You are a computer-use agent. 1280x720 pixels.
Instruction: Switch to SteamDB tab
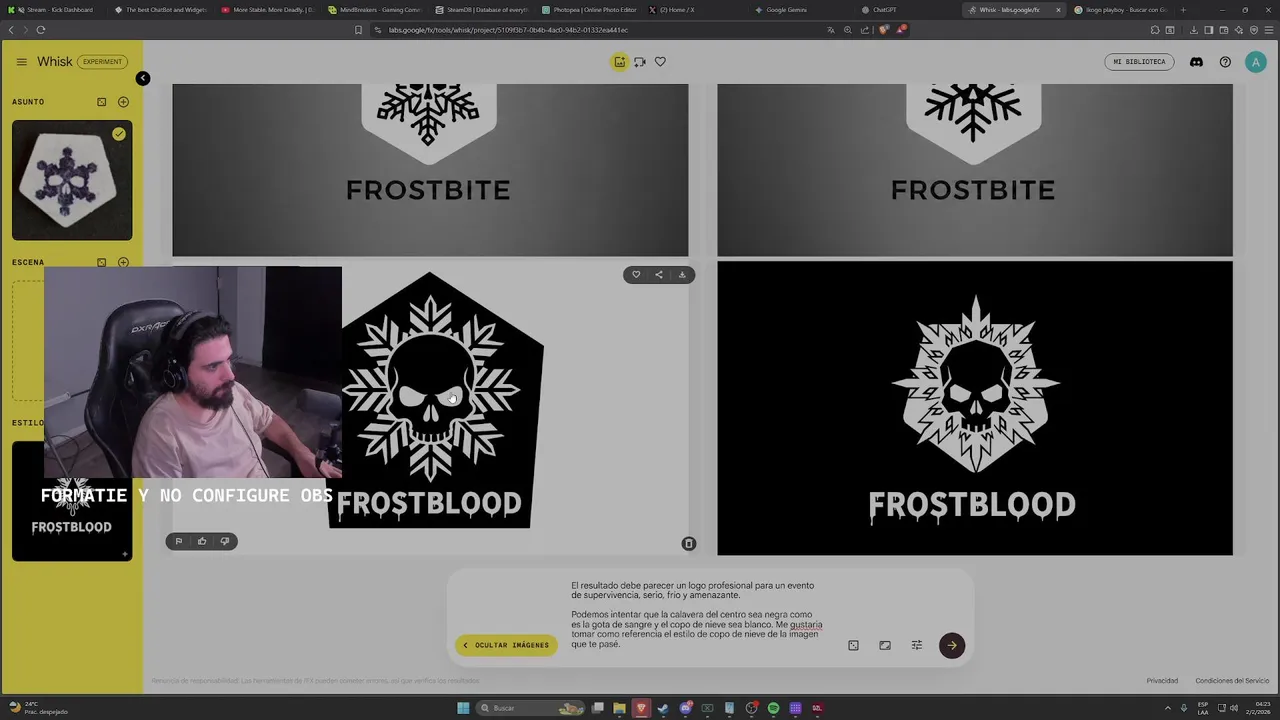coord(480,10)
